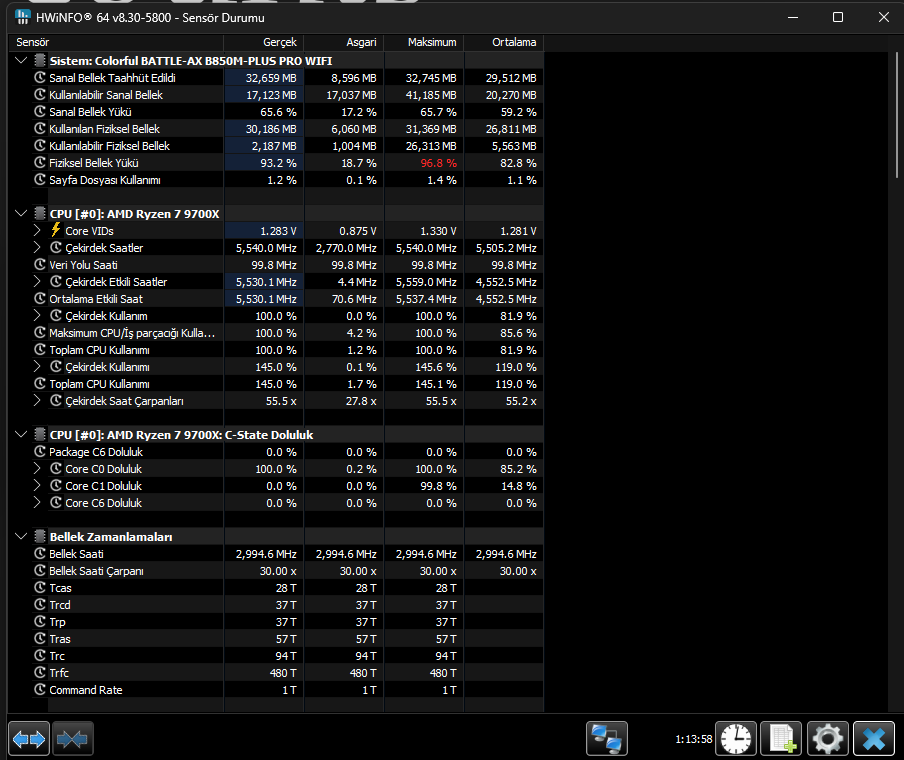904x760 pixels.
Task: Click clock icon next to Maksimum CPU/İş parçacığı
Action: pos(40,332)
